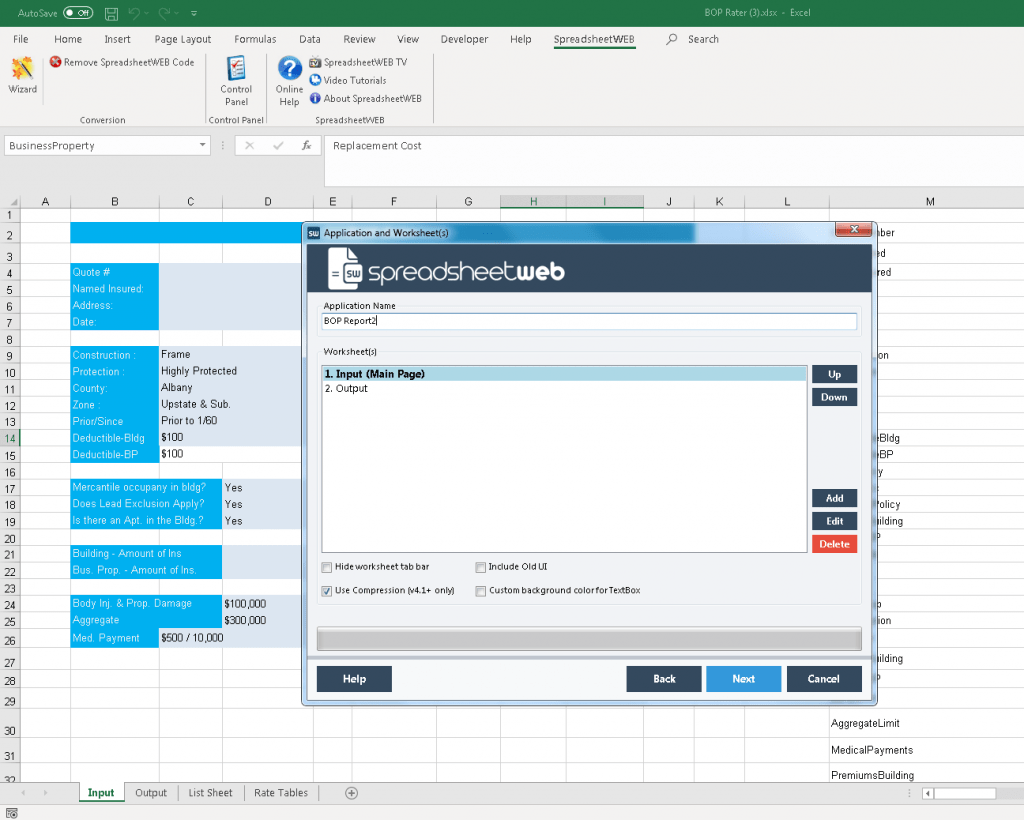Screen dimensions: 1024x820
Task: Open the File menu
Action: [21, 39]
